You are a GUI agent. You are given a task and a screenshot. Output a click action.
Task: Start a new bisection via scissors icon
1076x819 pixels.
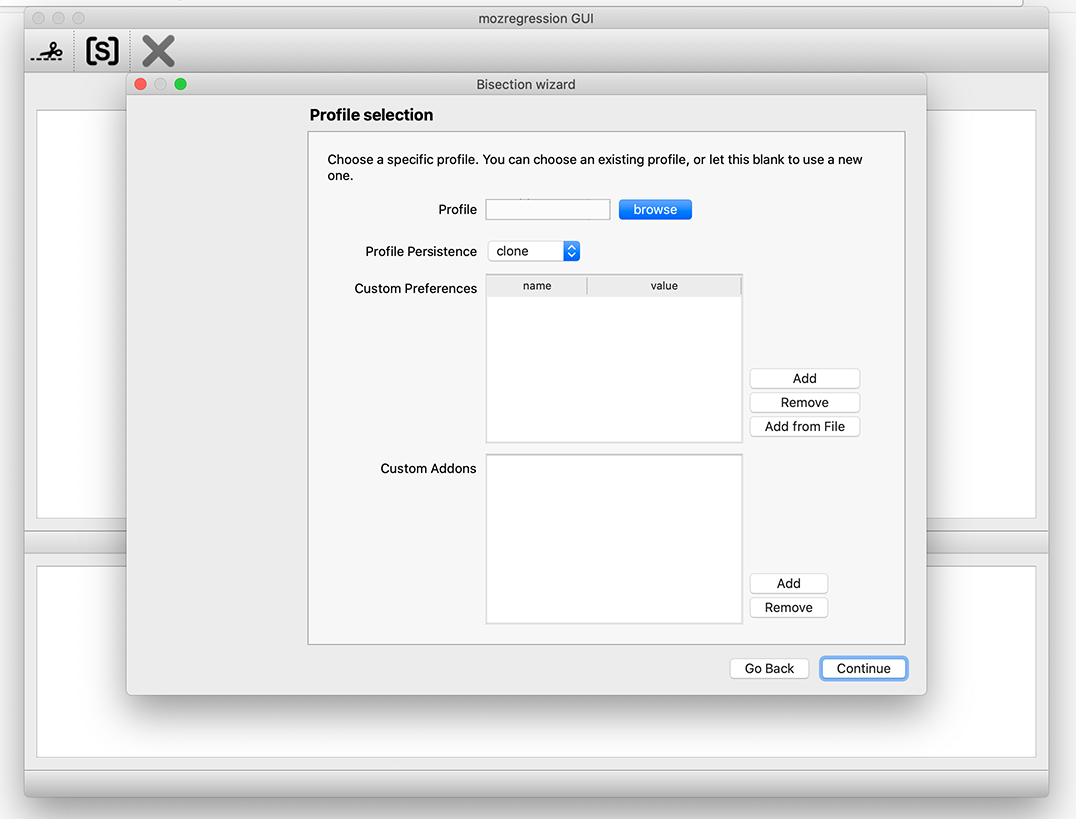(x=47, y=51)
